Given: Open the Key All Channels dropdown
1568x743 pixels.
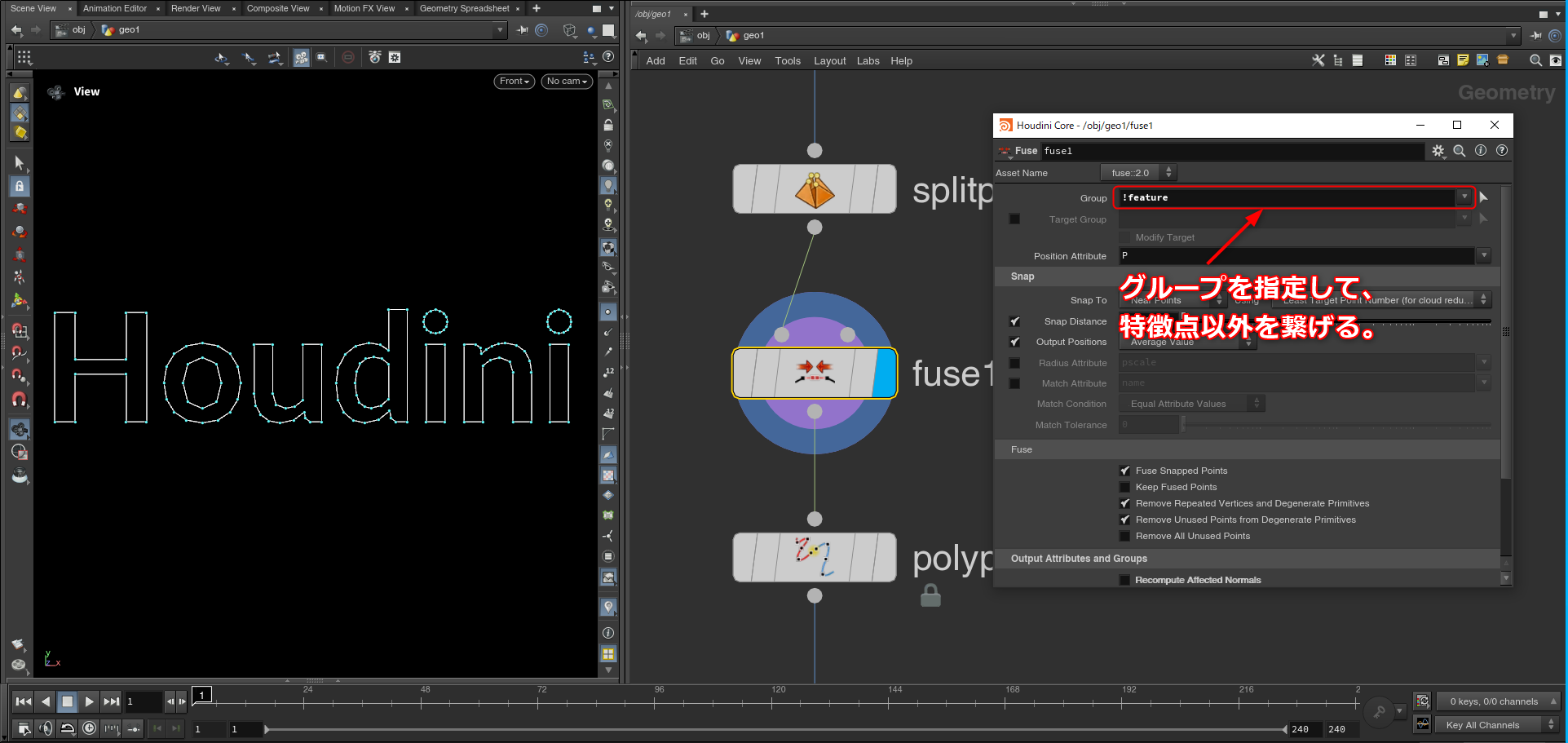Looking at the screenshot, I should pos(1498,725).
